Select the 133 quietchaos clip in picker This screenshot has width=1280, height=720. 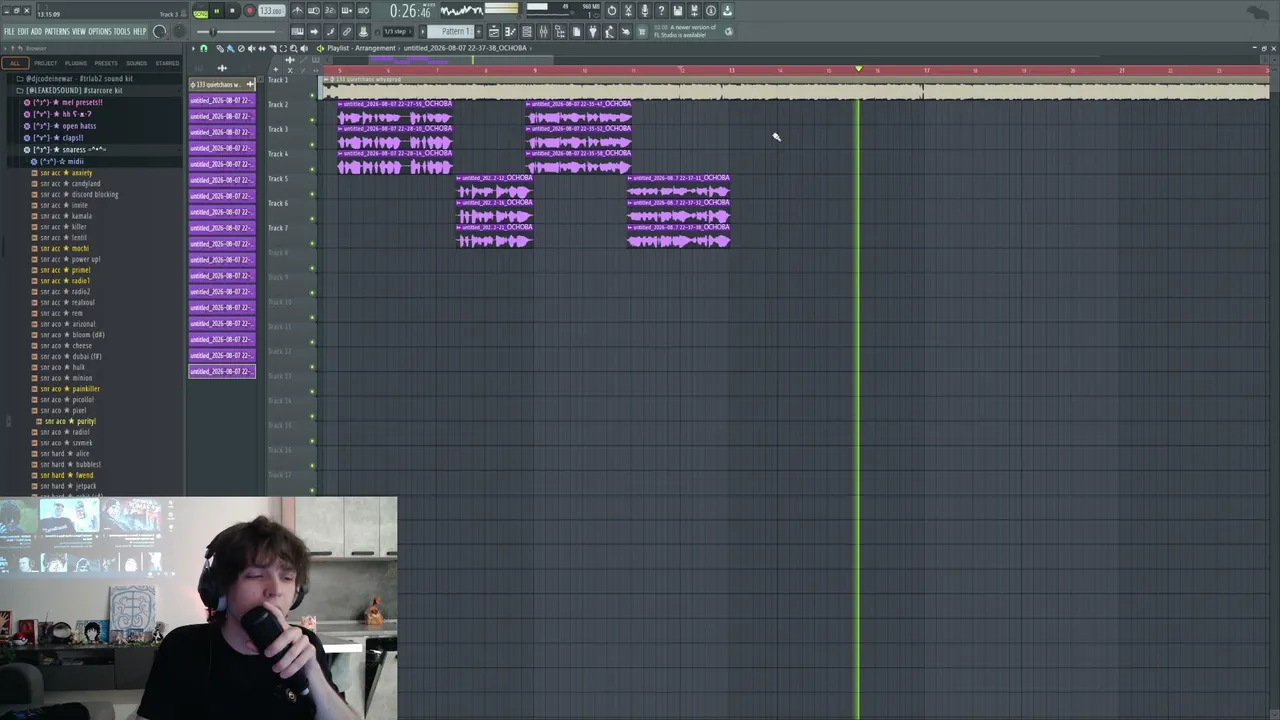(x=222, y=84)
